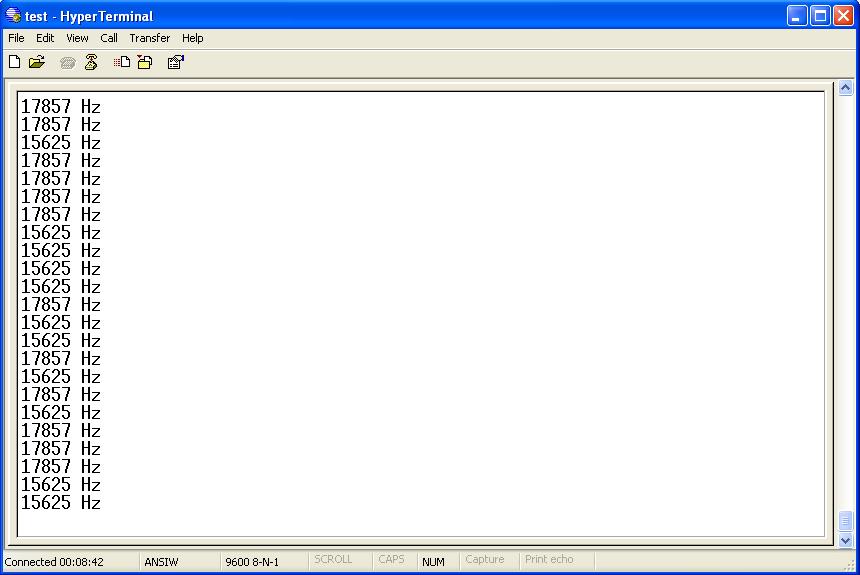The image size is (860, 575).
Task: Click the HyperTerminal title bar application icon
Action: (x=13, y=15)
